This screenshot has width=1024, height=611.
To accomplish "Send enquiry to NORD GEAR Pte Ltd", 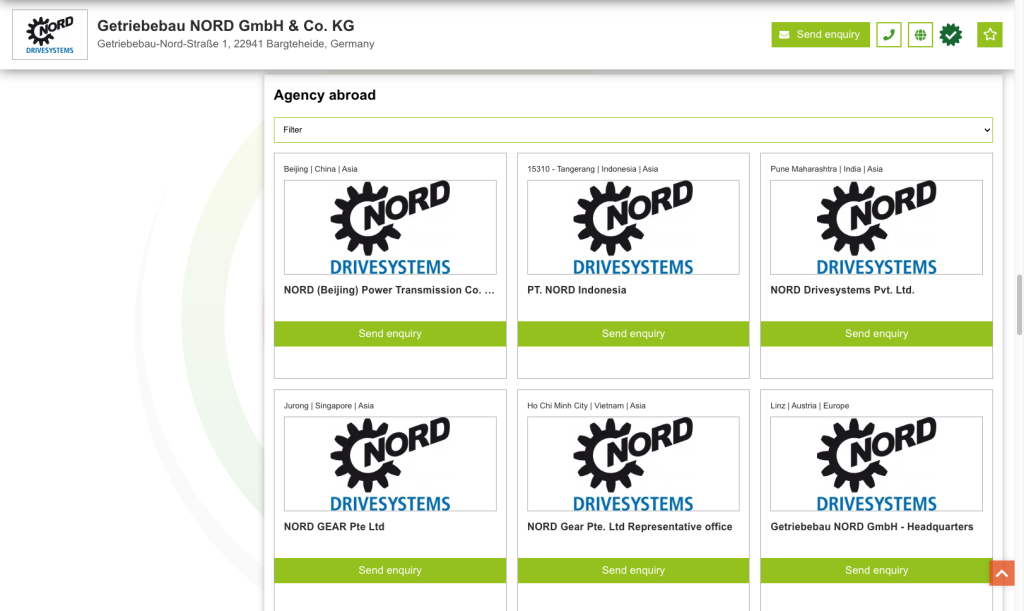I will point(390,570).
